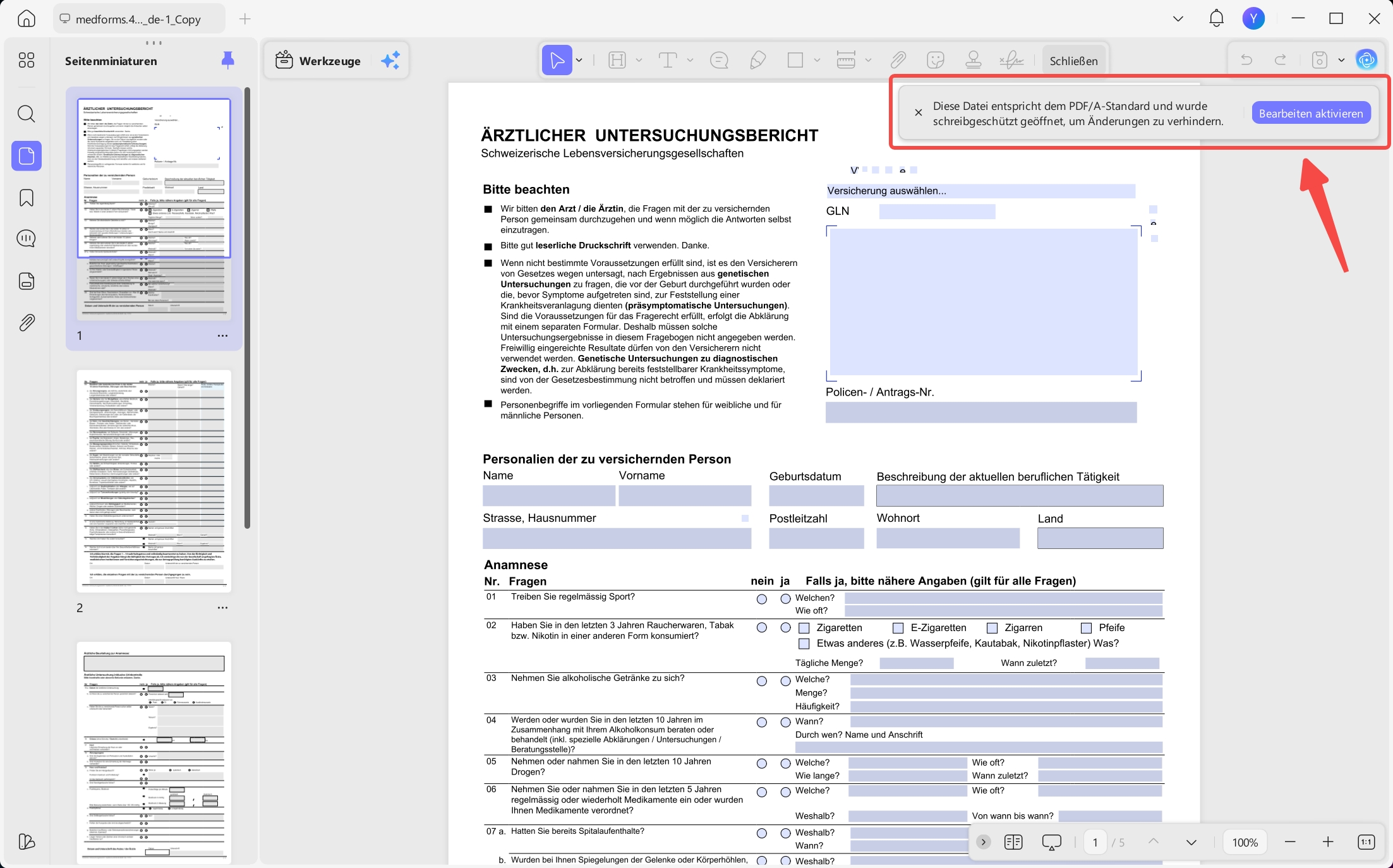Open the AI sparkle assistant next to Werkzeuge
This screenshot has height=868, width=1393.
pyautogui.click(x=390, y=61)
